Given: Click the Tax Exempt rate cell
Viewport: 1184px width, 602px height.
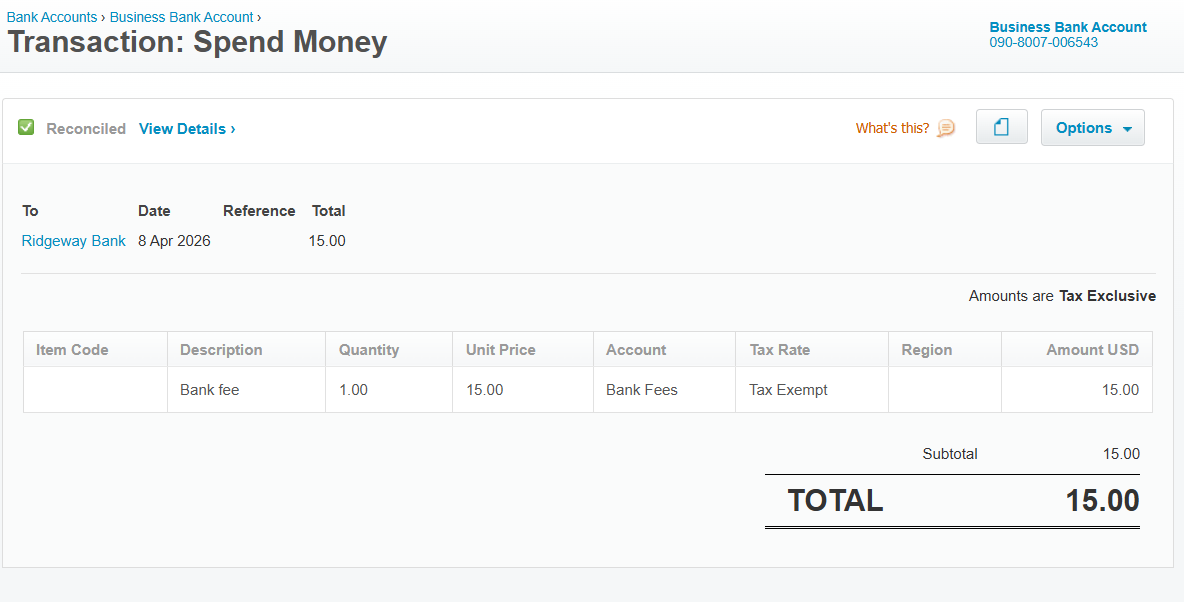Looking at the screenshot, I should tap(812, 390).
